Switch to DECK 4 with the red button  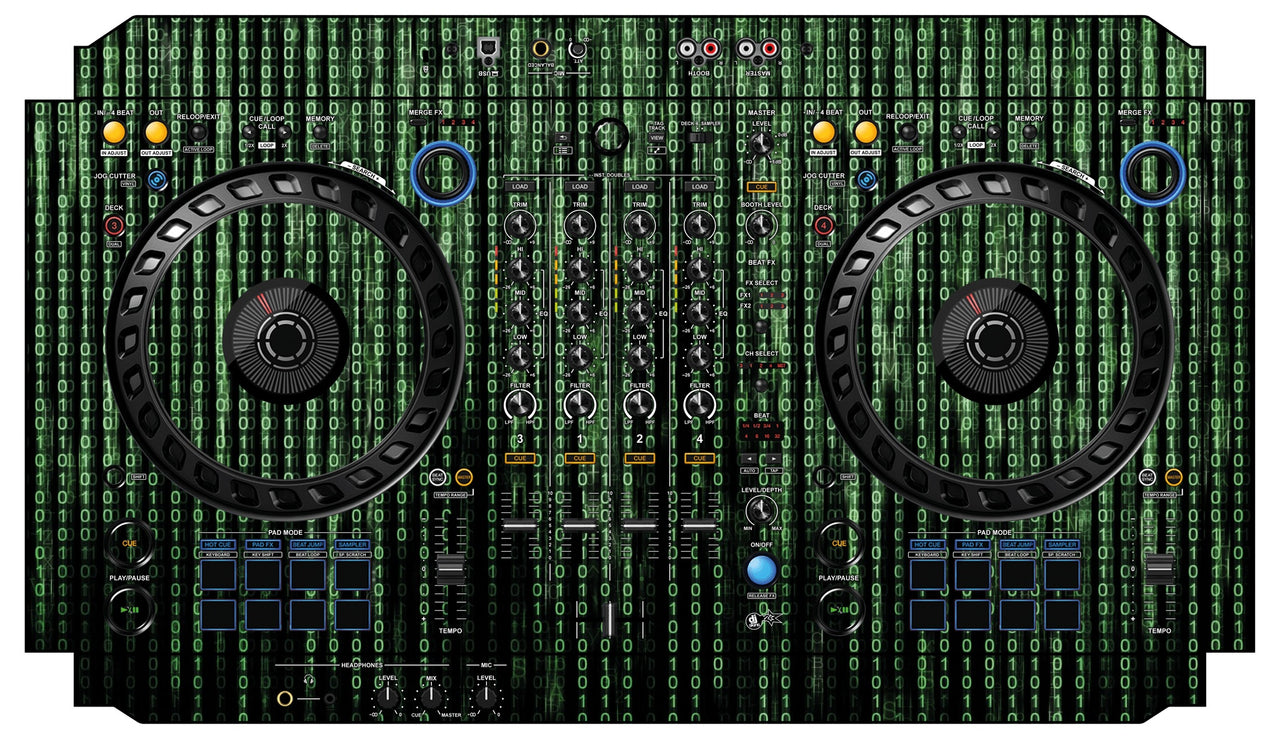(823, 225)
